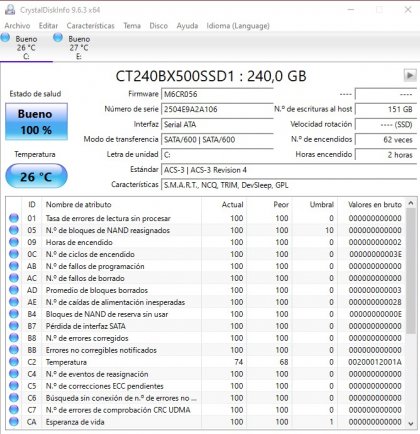Click raw value 00000000003E
Image resolution: width=420 pixels, height=434 pixels.
375,254
